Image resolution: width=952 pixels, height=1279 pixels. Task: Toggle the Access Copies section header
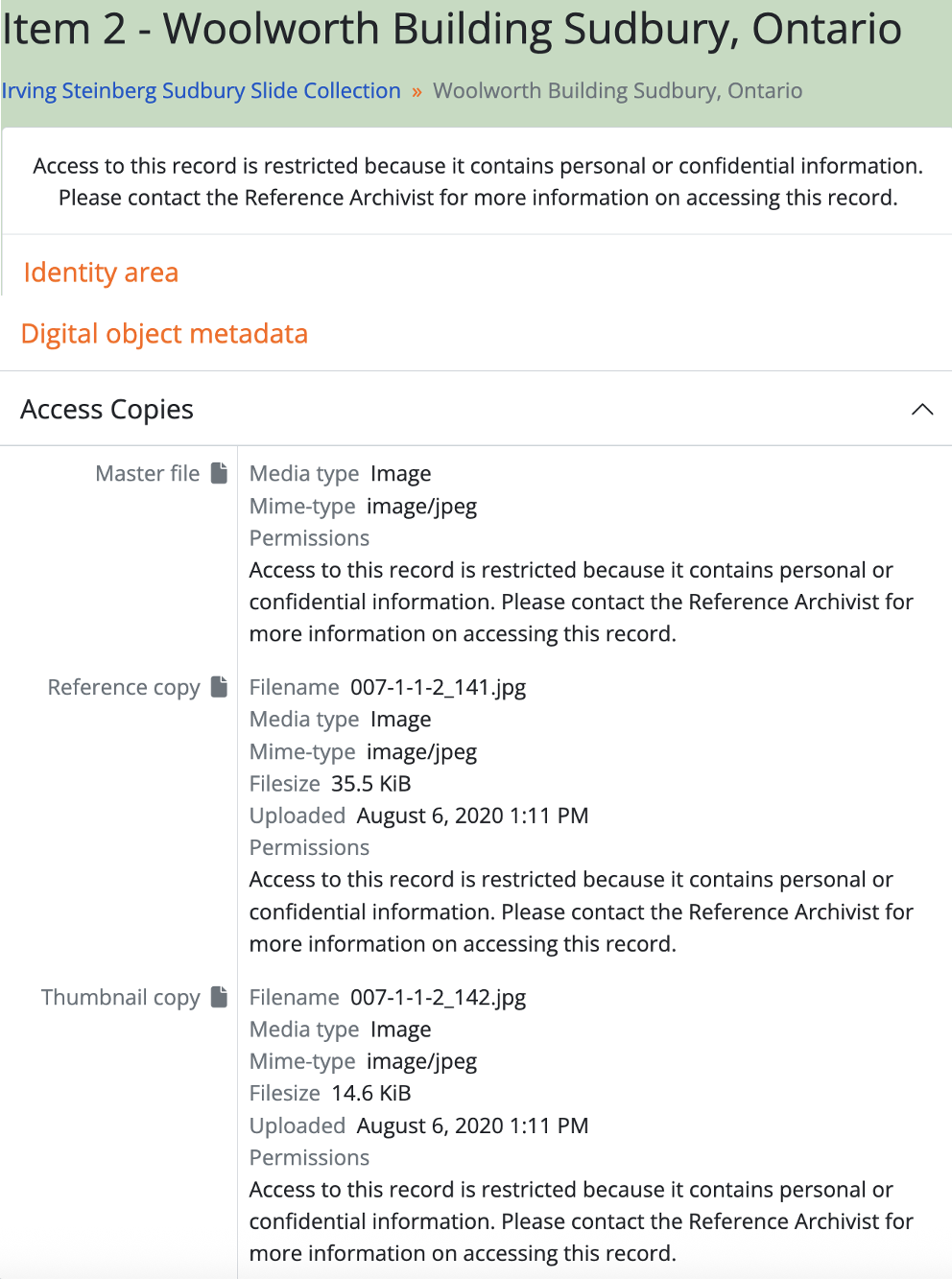pyautogui.click(x=107, y=410)
